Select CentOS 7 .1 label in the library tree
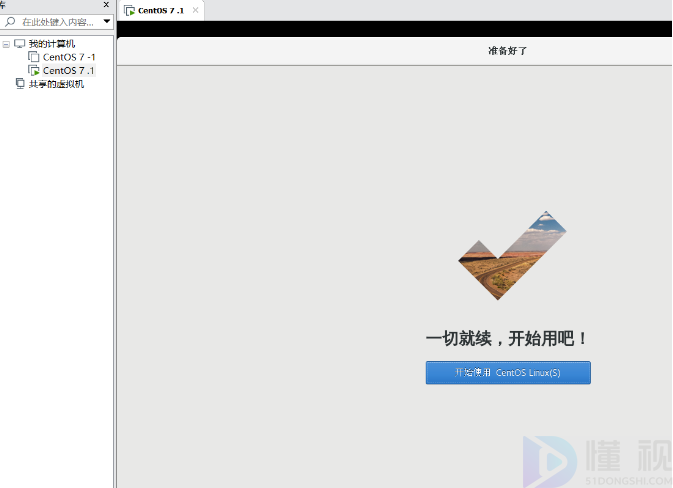673x488 pixels. 69,71
